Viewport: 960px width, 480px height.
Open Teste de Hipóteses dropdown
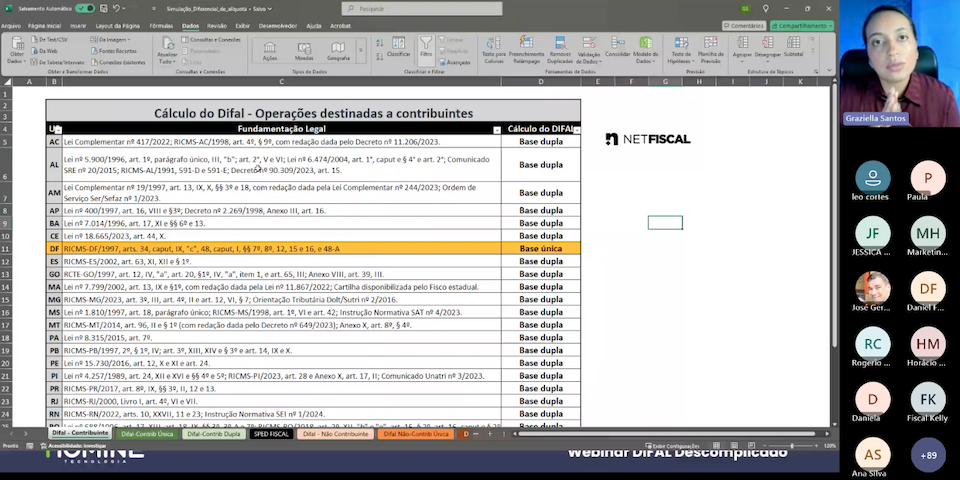pyautogui.click(x=681, y=50)
